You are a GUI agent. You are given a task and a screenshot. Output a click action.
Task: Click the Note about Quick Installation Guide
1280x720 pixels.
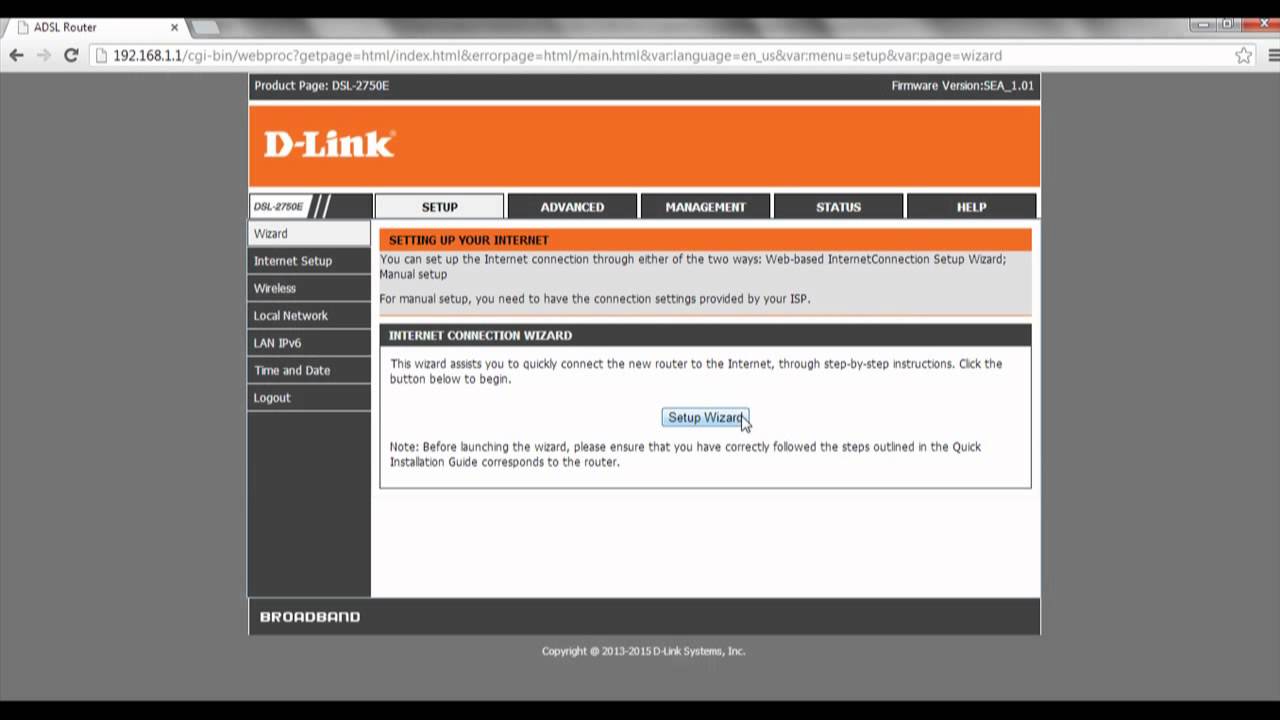tap(685, 454)
